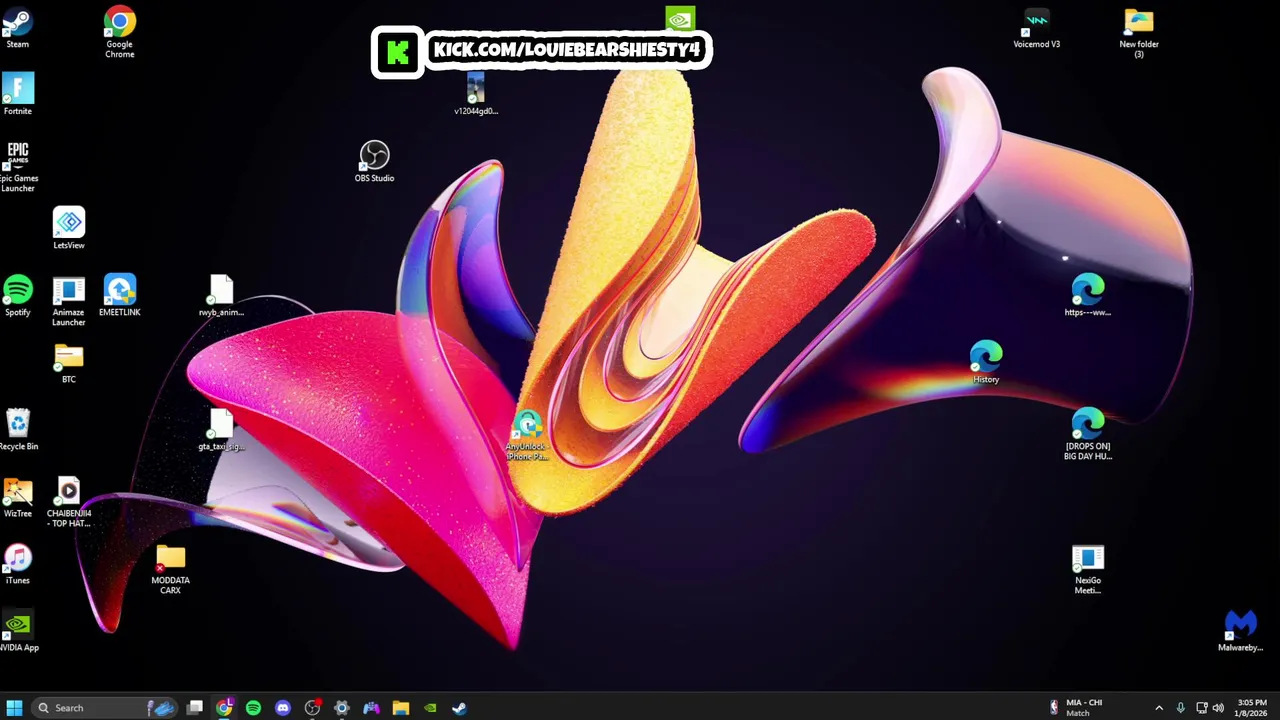Open Spotify from the taskbar
Screen dimensions: 1280x720
(253, 708)
